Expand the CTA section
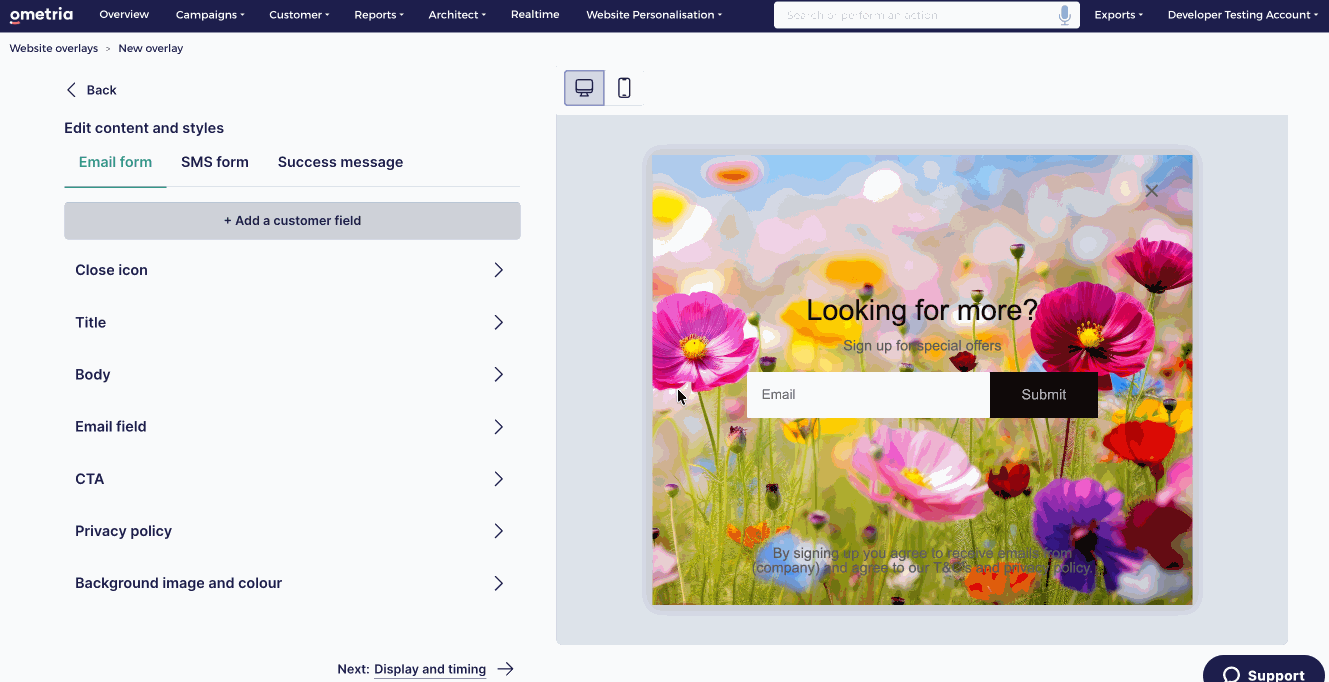Viewport: 1329px width, 682px height. point(292,479)
